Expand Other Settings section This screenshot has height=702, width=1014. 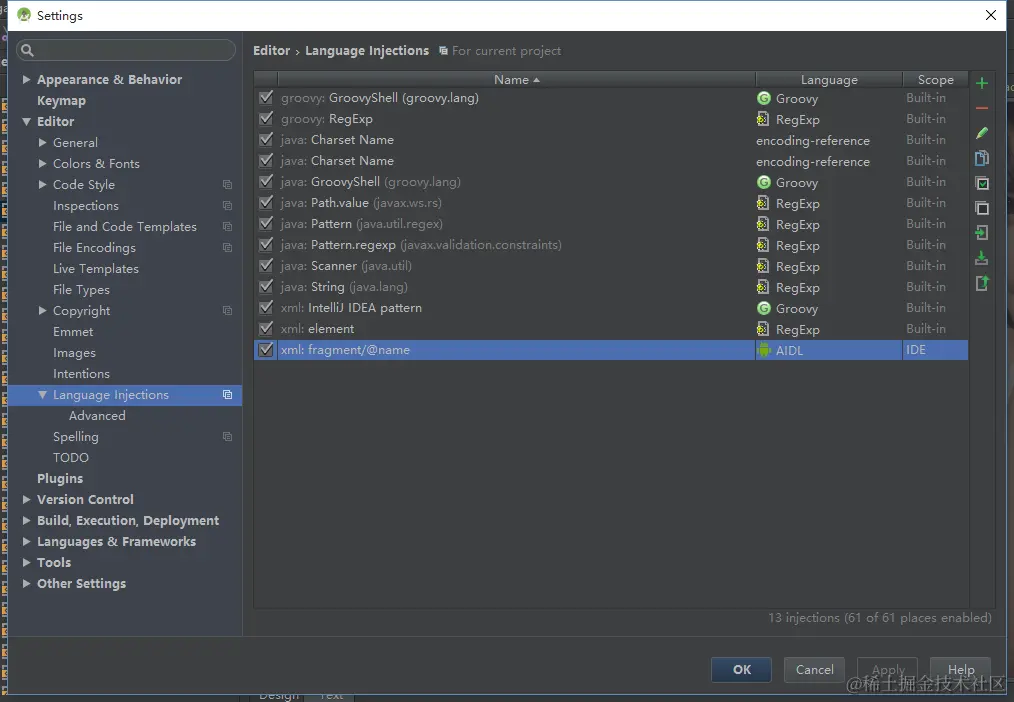point(27,584)
